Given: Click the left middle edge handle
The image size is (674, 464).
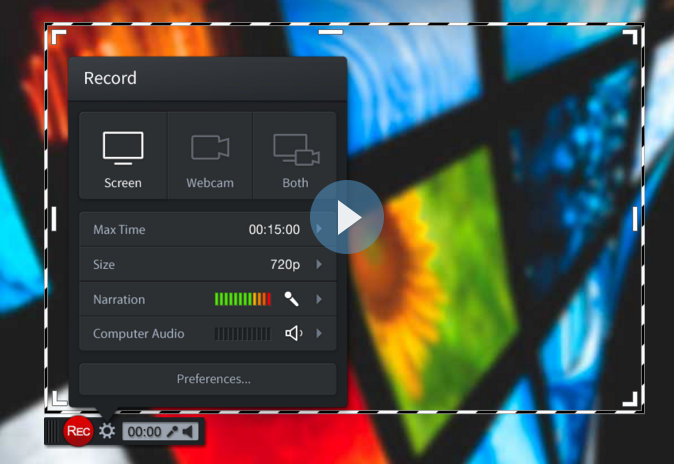Looking at the screenshot, I should 54,218.
